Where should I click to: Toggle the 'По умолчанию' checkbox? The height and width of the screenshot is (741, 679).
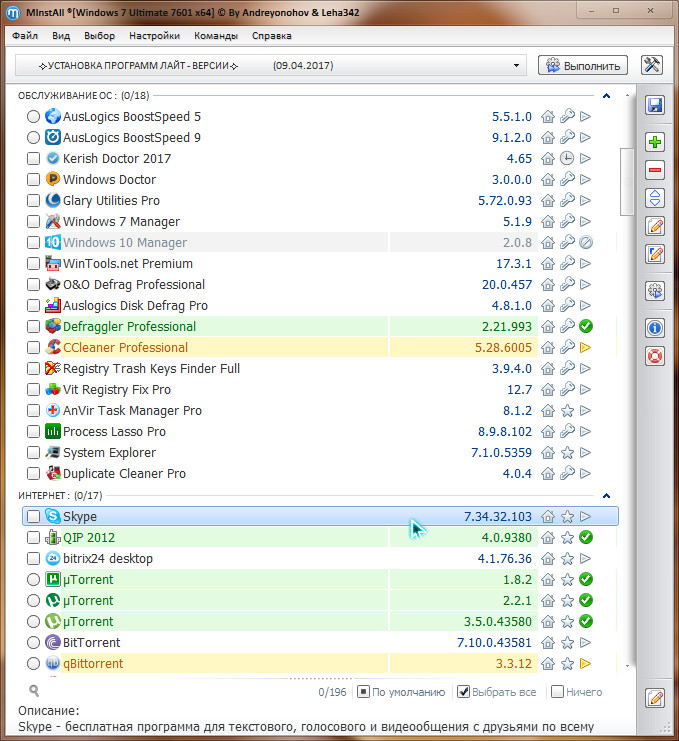363,692
